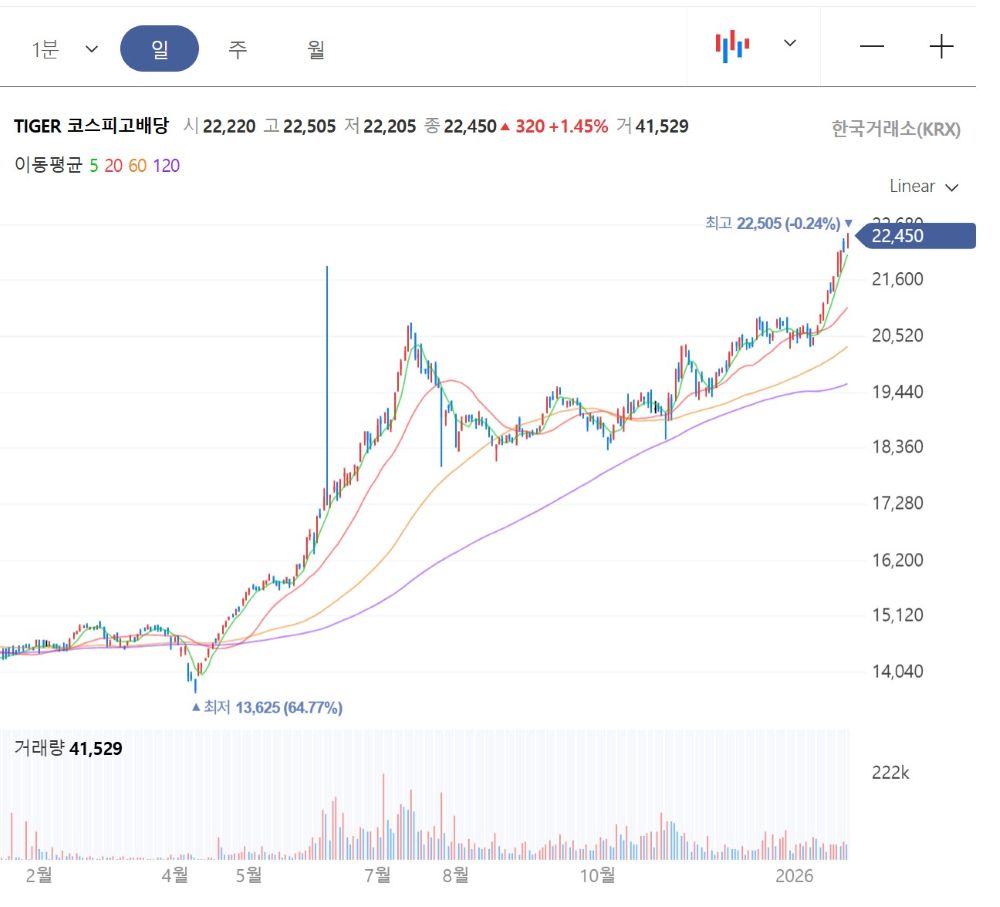Toggle the 20-day moving average line
The image size is (1000, 907).
(x=113, y=166)
